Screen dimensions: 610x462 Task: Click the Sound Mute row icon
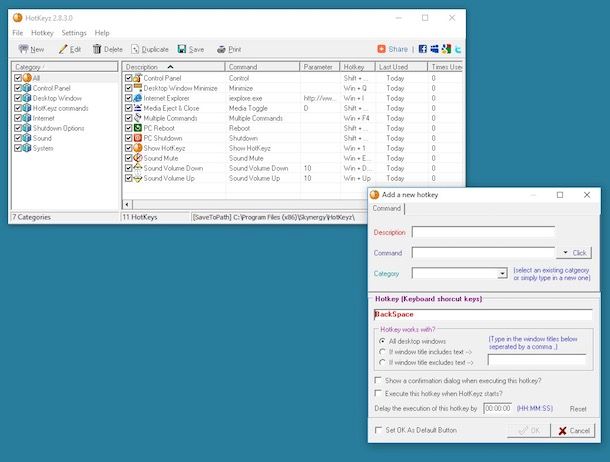[x=138, y=158]
